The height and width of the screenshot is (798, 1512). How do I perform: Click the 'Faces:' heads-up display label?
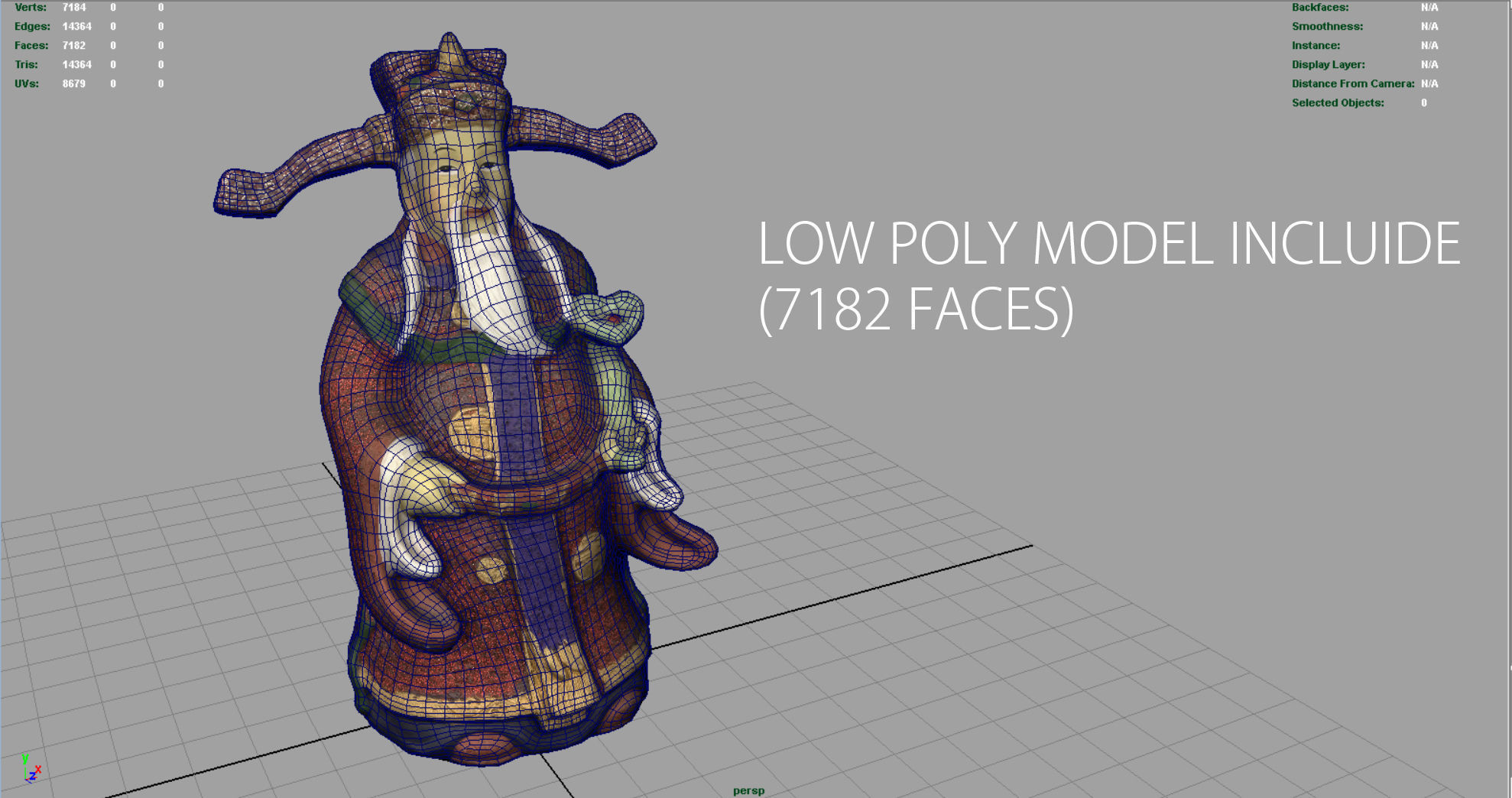[x=31, y=45]
